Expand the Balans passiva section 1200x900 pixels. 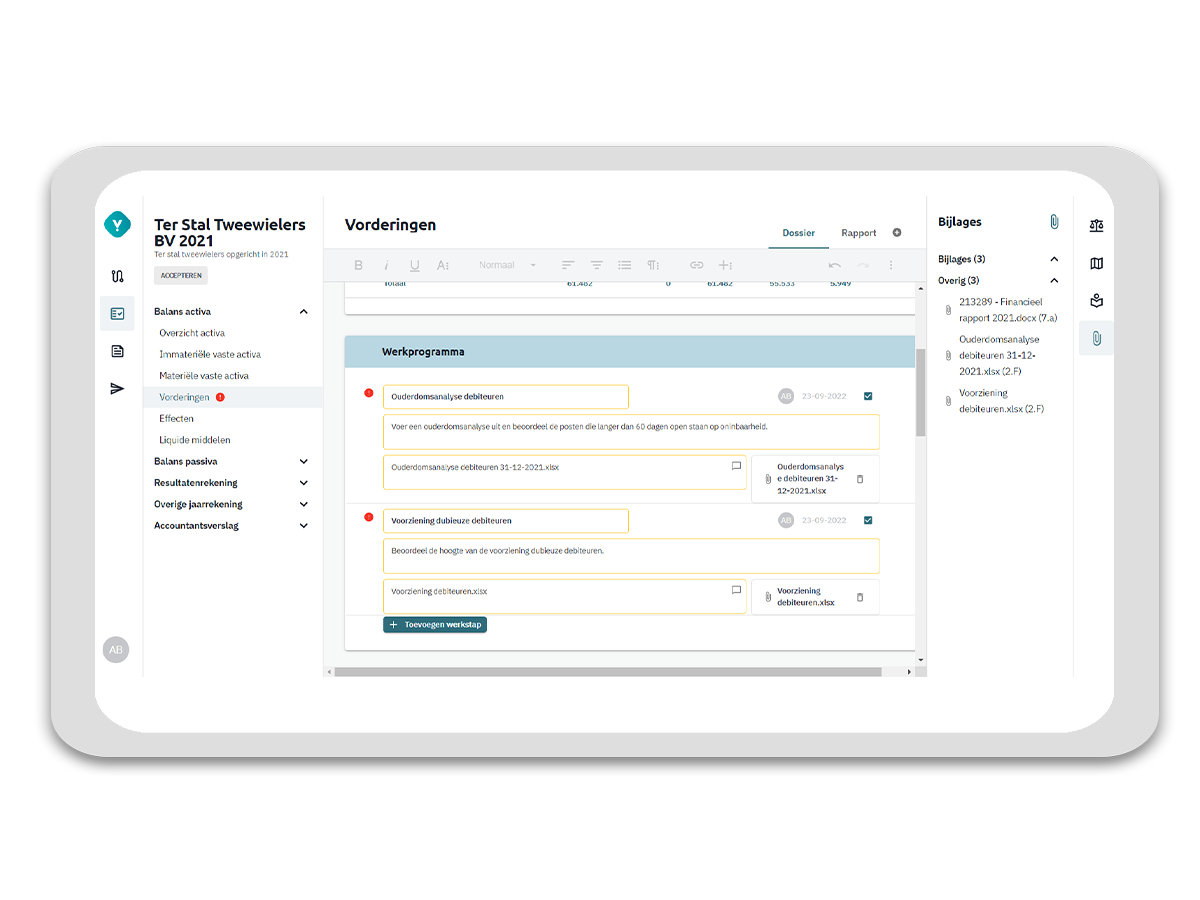coord(304,462)
